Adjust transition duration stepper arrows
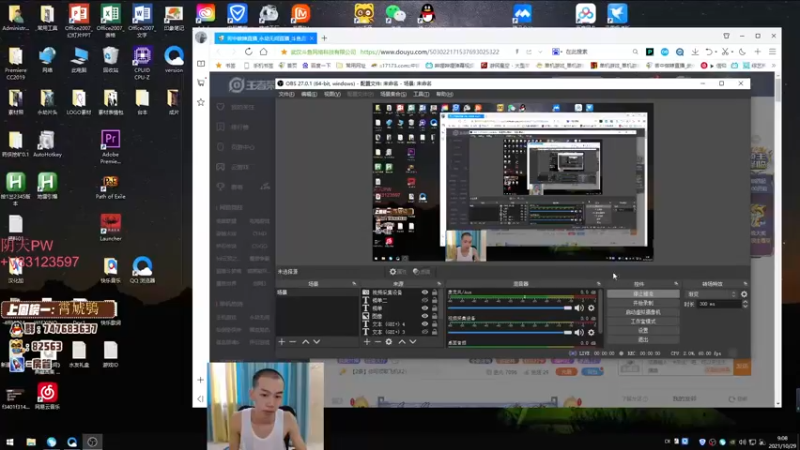The height and width of the screenshot is (450, 800). [x=745, y=304]
